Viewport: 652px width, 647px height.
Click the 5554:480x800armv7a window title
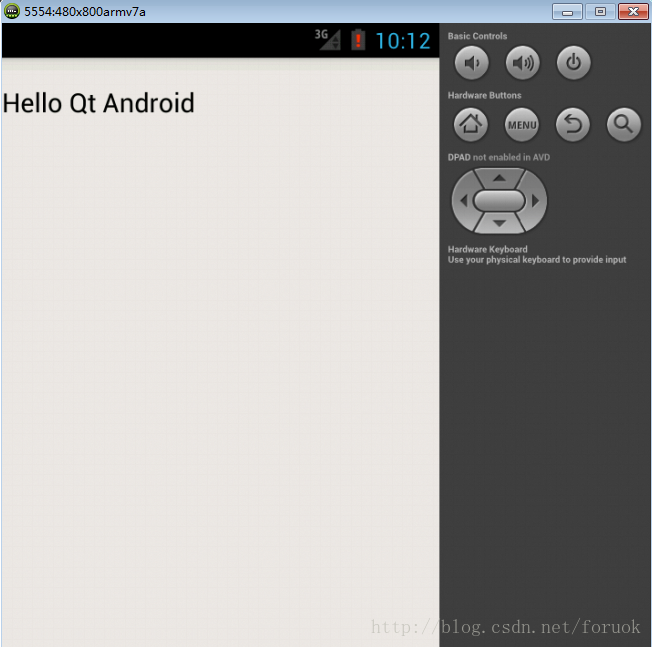click(85, 12)
